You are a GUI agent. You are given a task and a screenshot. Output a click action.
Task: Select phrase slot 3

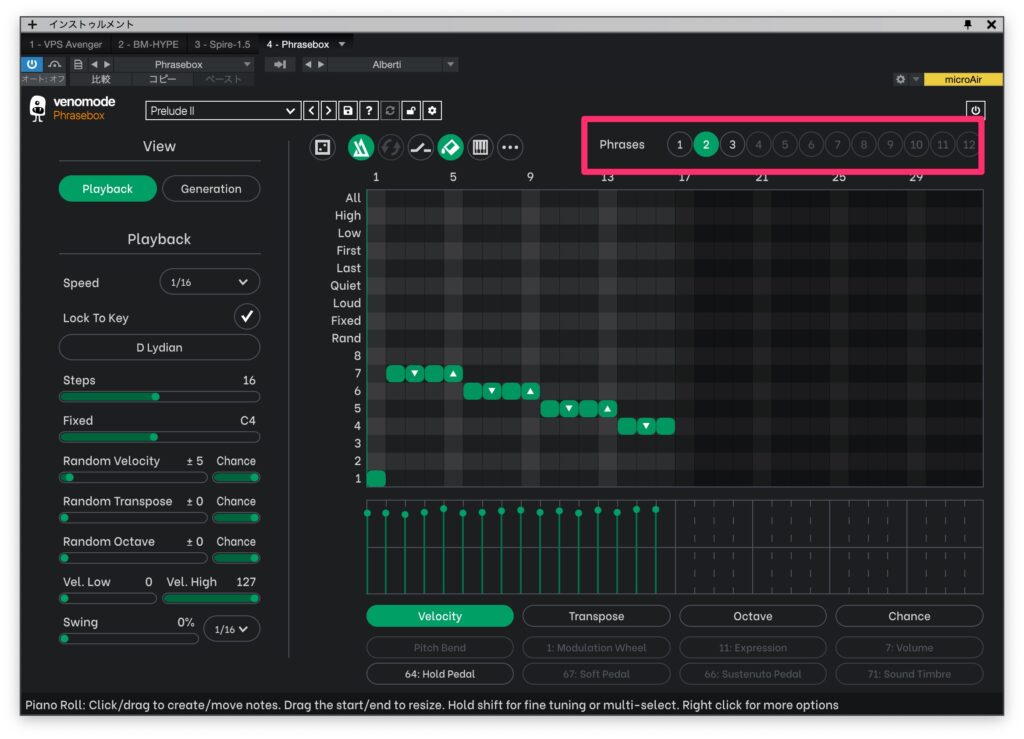point(732,145)
